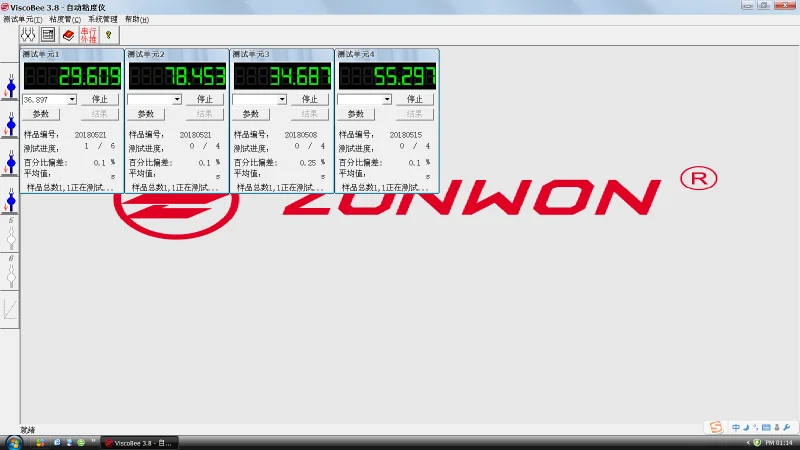This screenshot has width=800, height=450.
Task: Click the PM 01:14 taskbar clock
Action: coord(779,443)
